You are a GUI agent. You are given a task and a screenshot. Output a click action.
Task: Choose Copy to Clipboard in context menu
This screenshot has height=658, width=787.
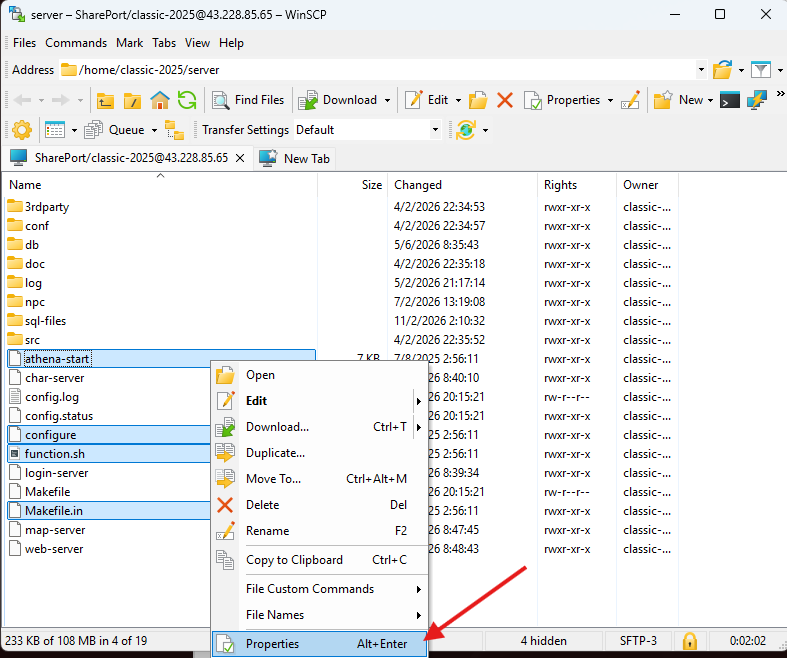point(320,560)
